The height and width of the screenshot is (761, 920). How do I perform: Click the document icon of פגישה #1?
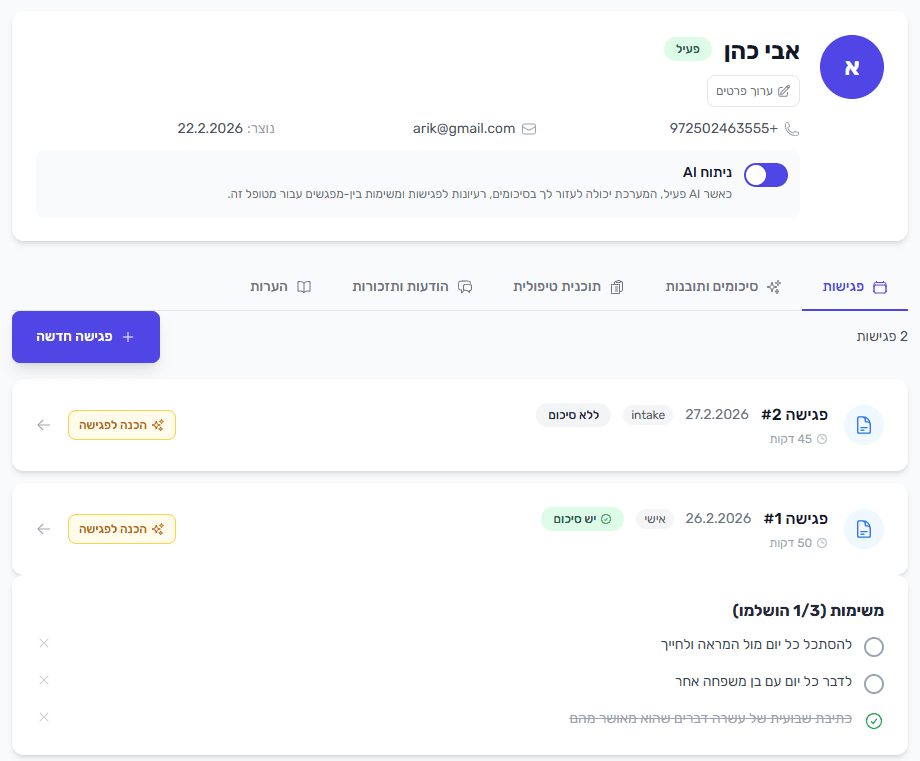[864, 529]
